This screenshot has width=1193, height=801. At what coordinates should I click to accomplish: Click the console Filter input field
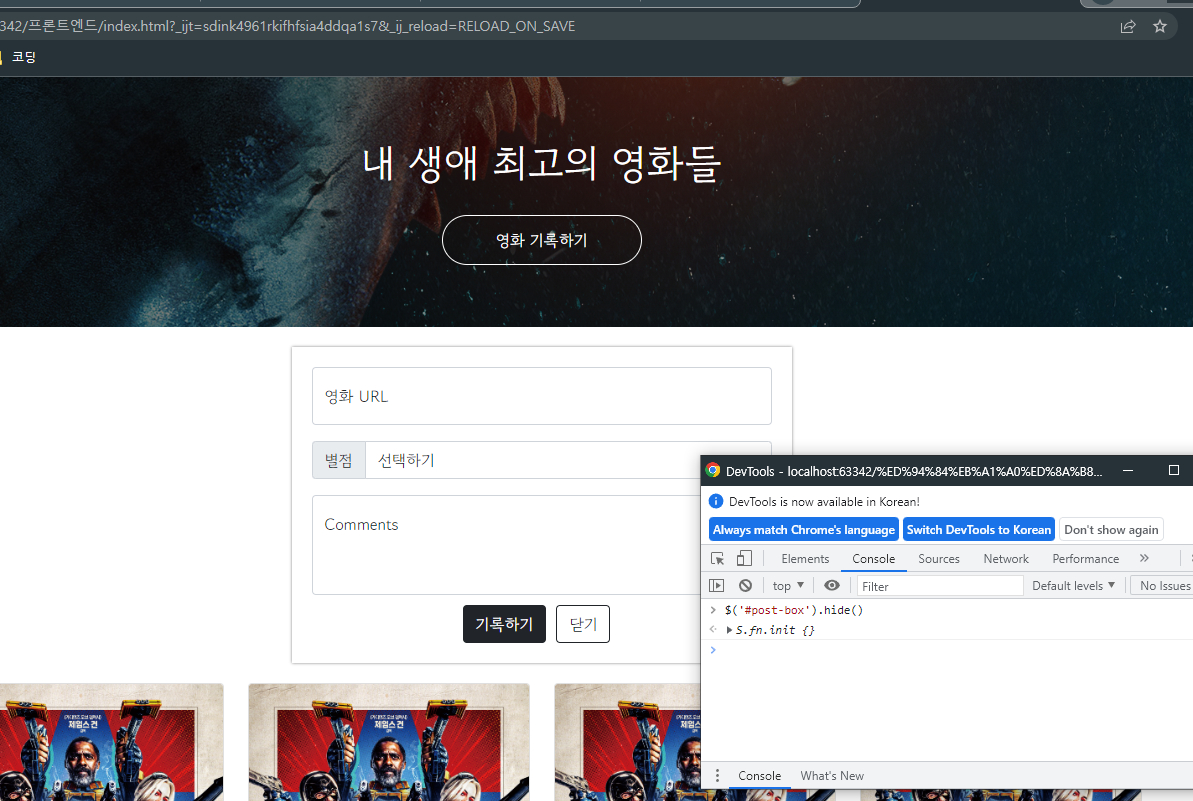click(x=940, y=586)
